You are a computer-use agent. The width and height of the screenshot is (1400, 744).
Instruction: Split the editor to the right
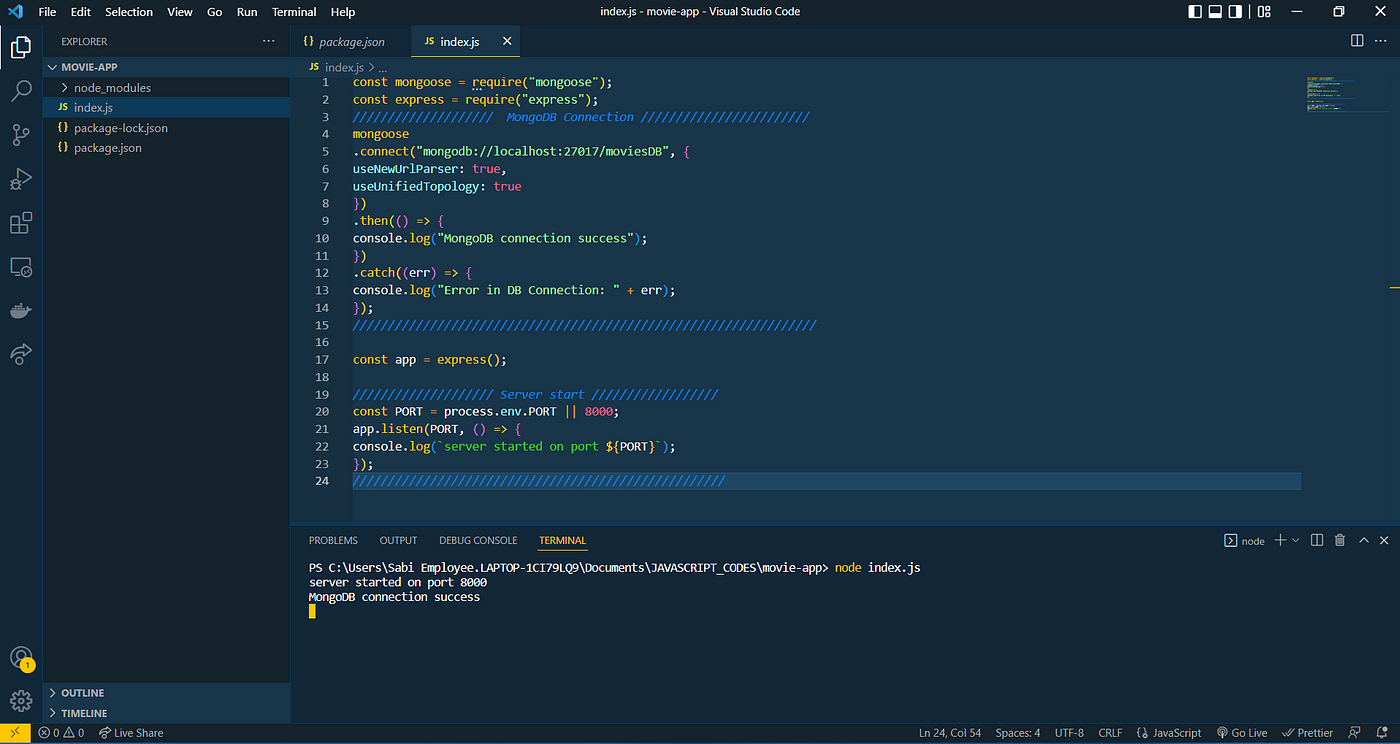click(x=1357, y=41)
